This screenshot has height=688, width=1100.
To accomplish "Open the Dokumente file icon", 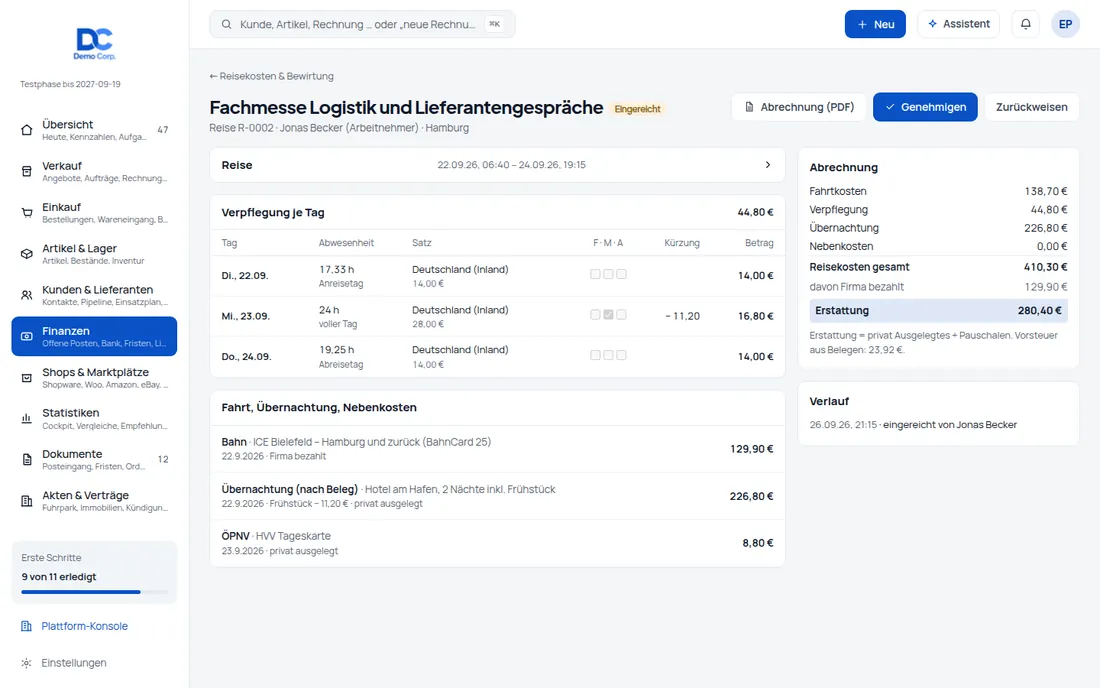I will tap(27, 460).
